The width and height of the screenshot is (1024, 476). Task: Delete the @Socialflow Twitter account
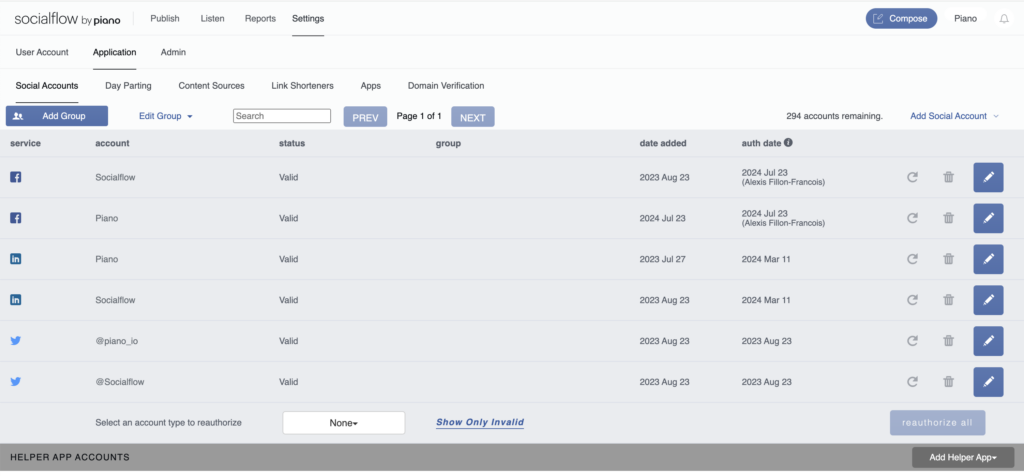(x=948, y=382)
